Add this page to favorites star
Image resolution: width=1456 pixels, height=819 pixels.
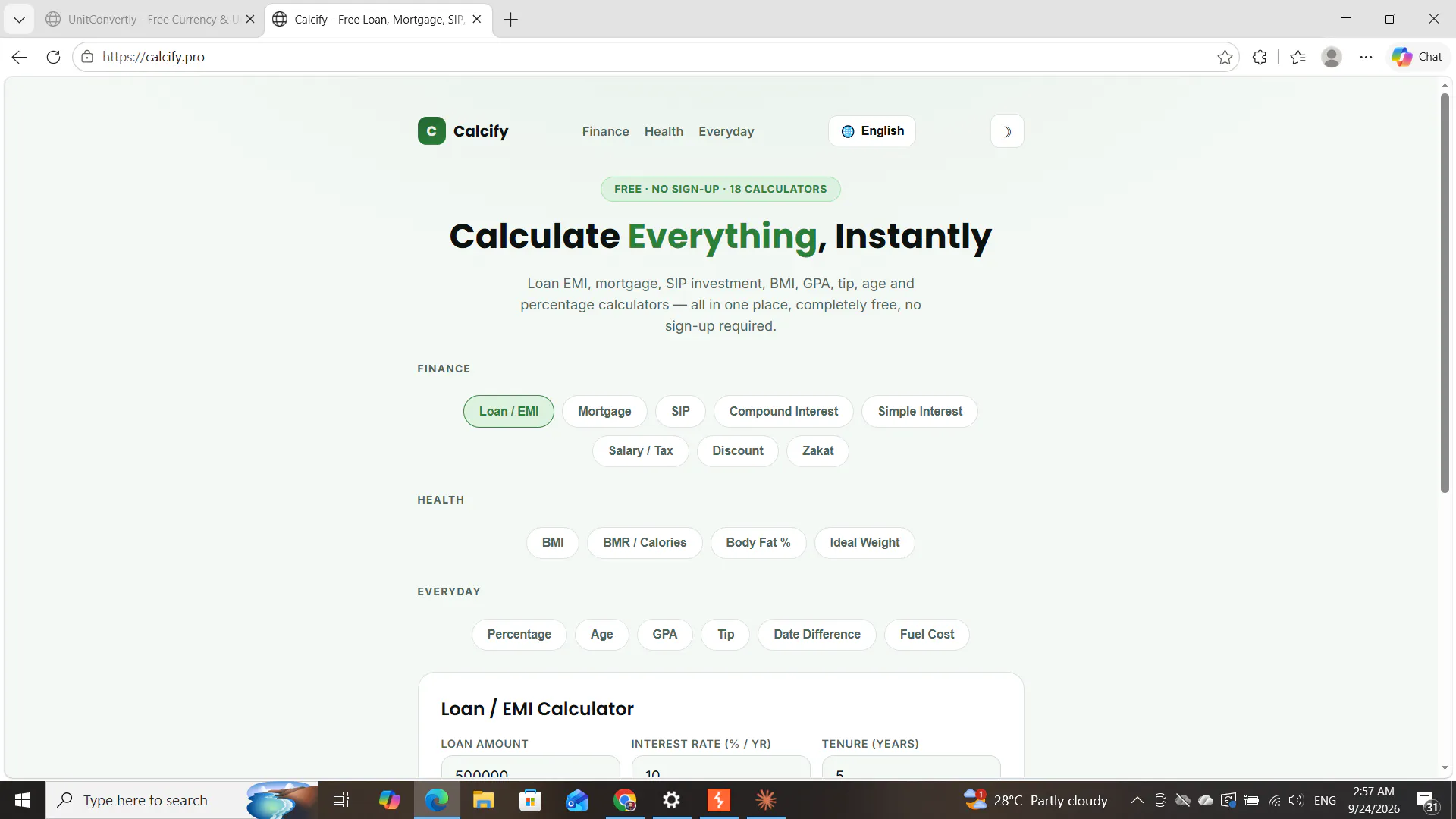[x=1225, y=57]
